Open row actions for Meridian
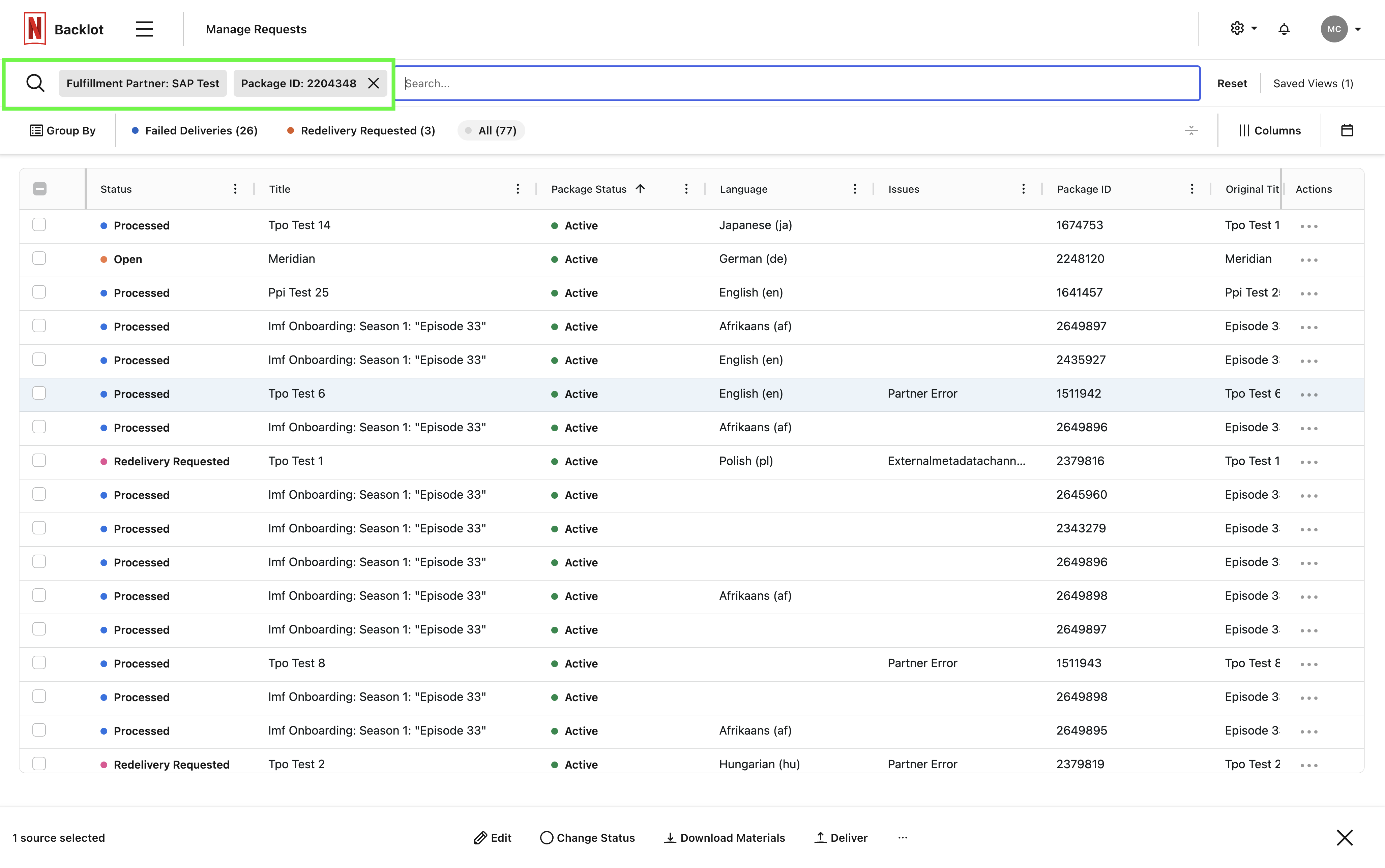This screenshot has width=1385, height=868. click(x=1308, y=259)
